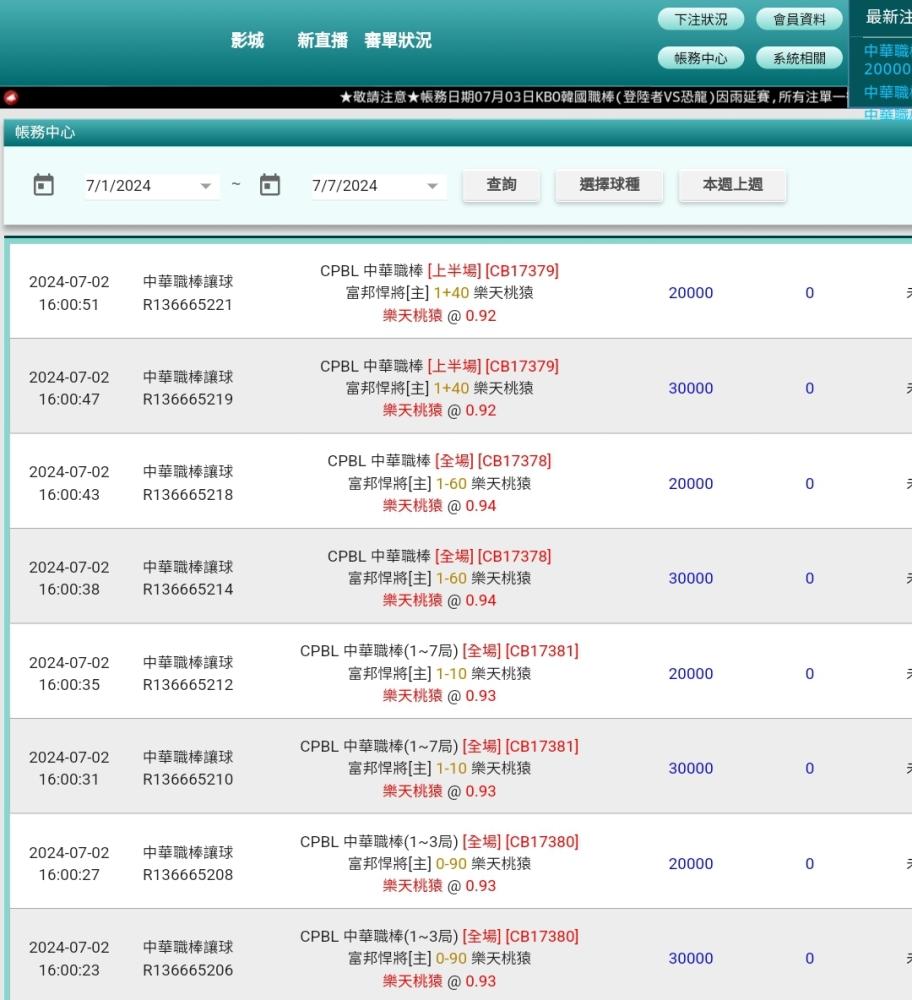Open 帳務中心 from the top buttons
Viewport: 912px width, 1000px height.
(x=701, y=58)
